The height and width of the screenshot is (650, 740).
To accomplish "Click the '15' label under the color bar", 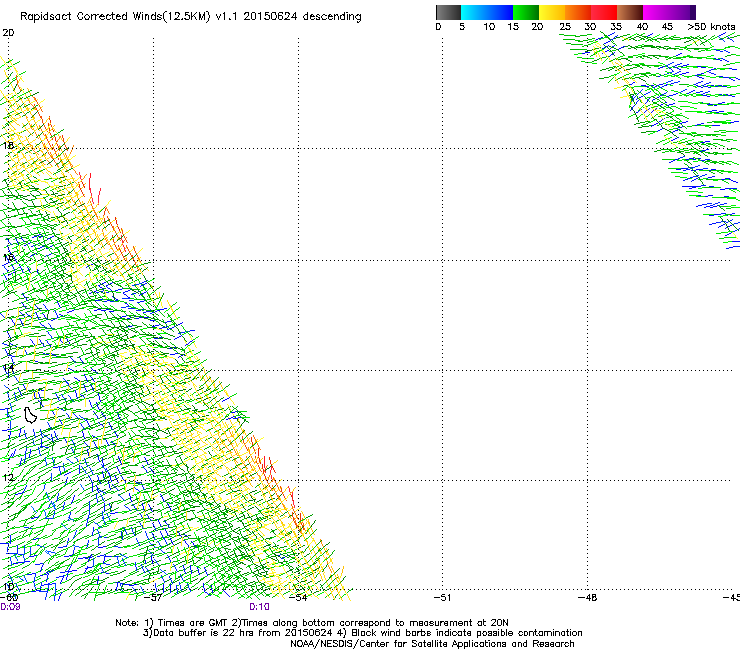I will pyautogui.click(x=513, y=27).
